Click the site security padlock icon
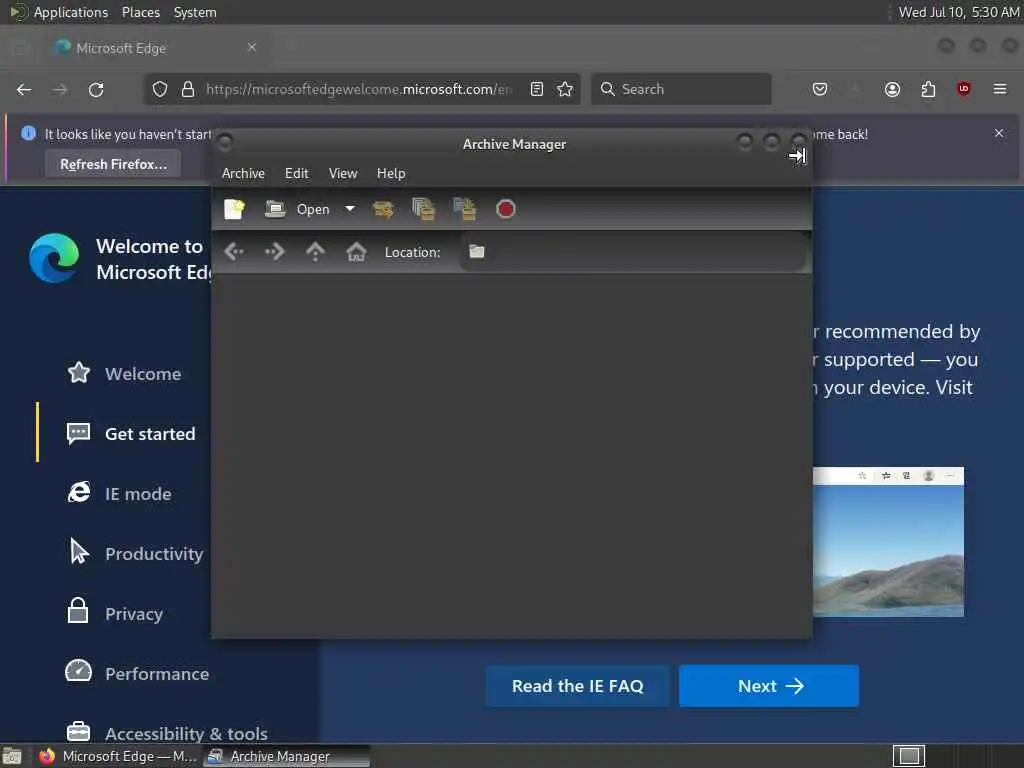The image size is (1024, 768). pyautogui.click(x=188, y=89)
